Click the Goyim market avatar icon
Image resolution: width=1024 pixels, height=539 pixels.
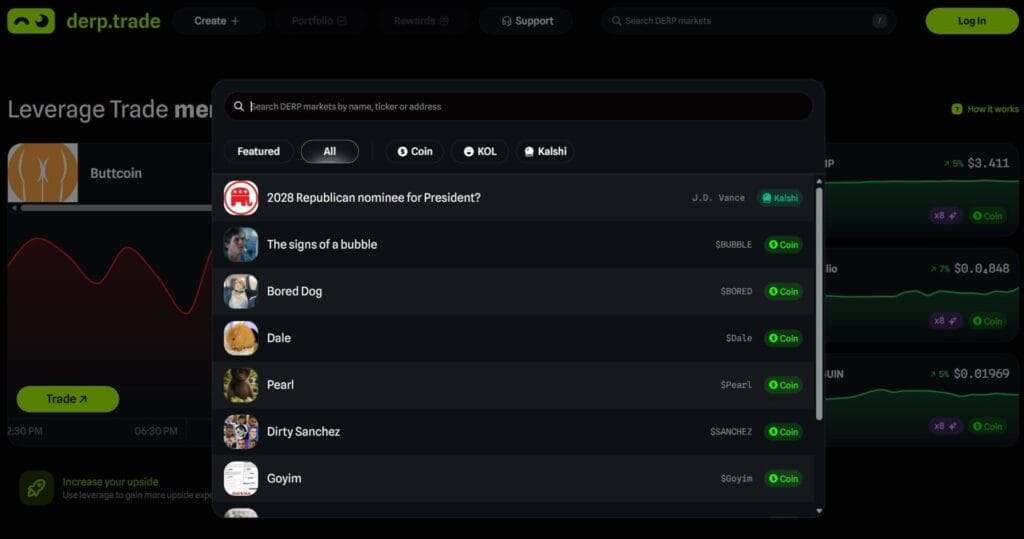click(x=241, y=478)
